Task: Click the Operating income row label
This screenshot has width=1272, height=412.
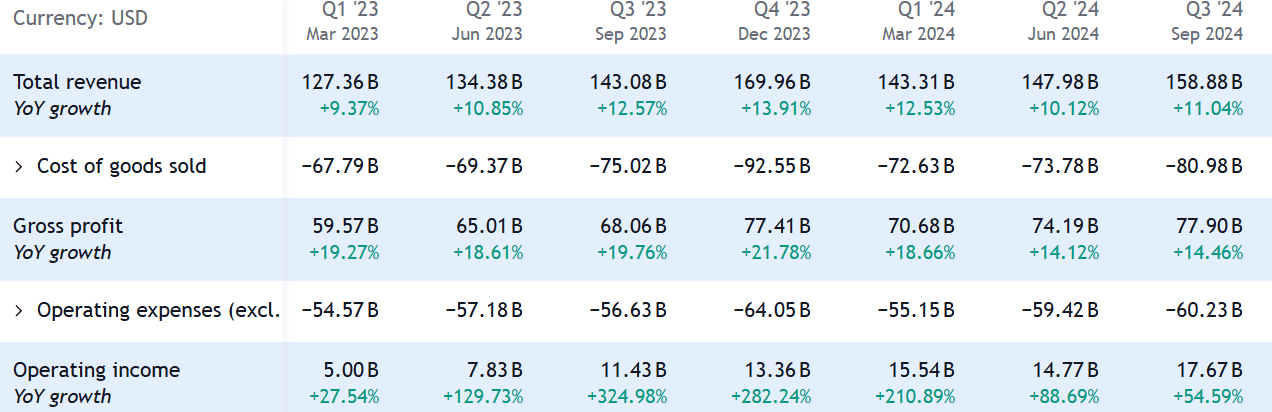Action: [x=96, y=371]
